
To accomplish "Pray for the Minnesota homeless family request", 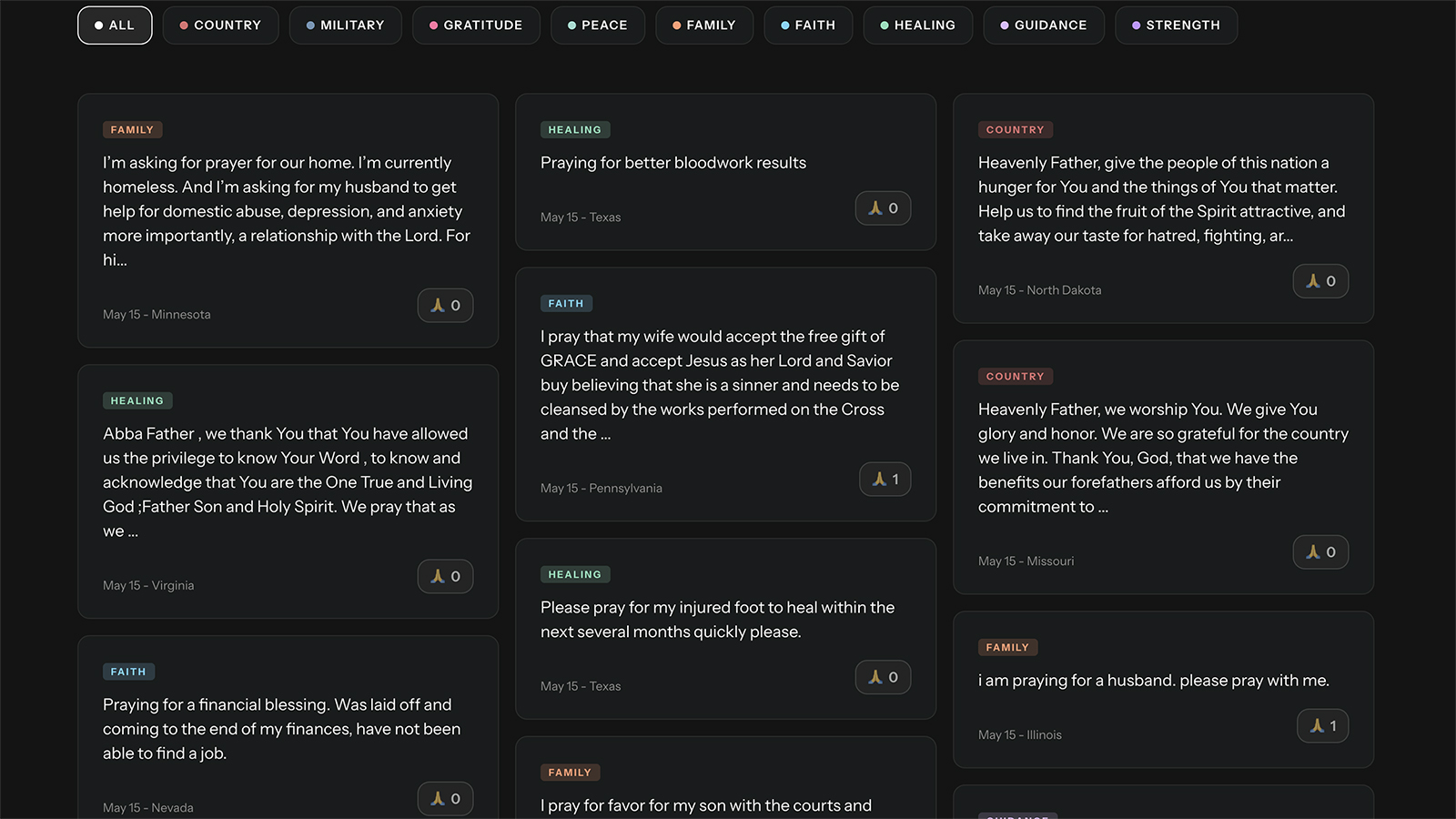I will pyautogui.click(x=445, y=306).
